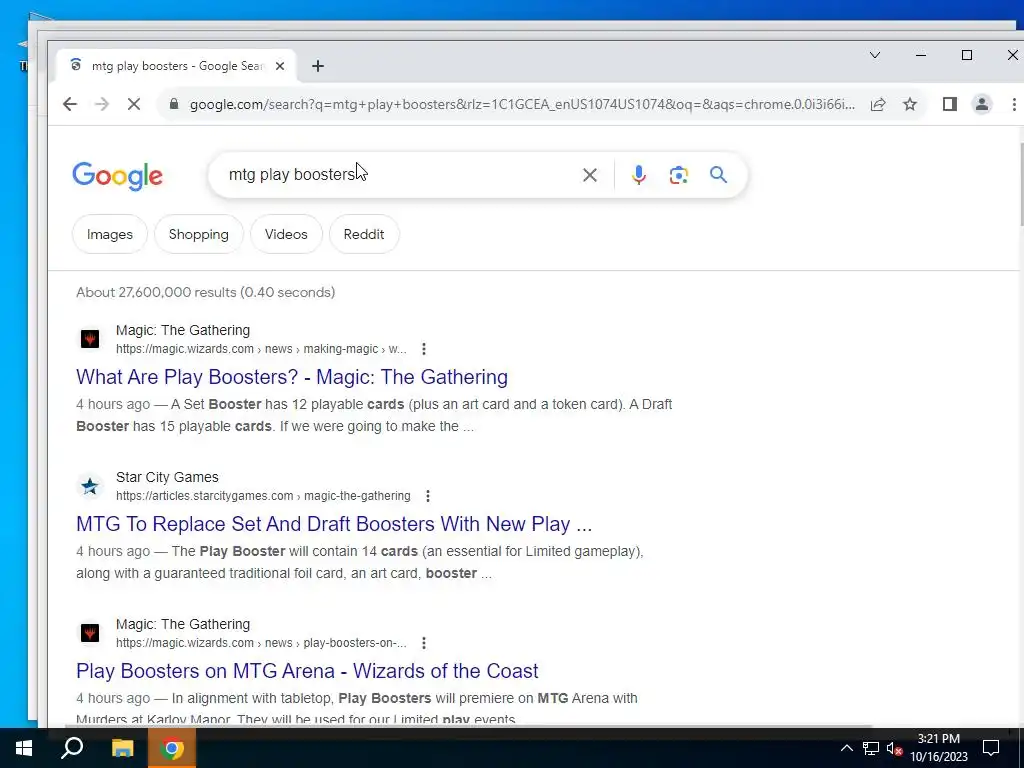The height and width of the screenshot is (768, 1024).
Task: Click the magic.wizards.com play-boosters-on URL
Action: pos(261,643)
